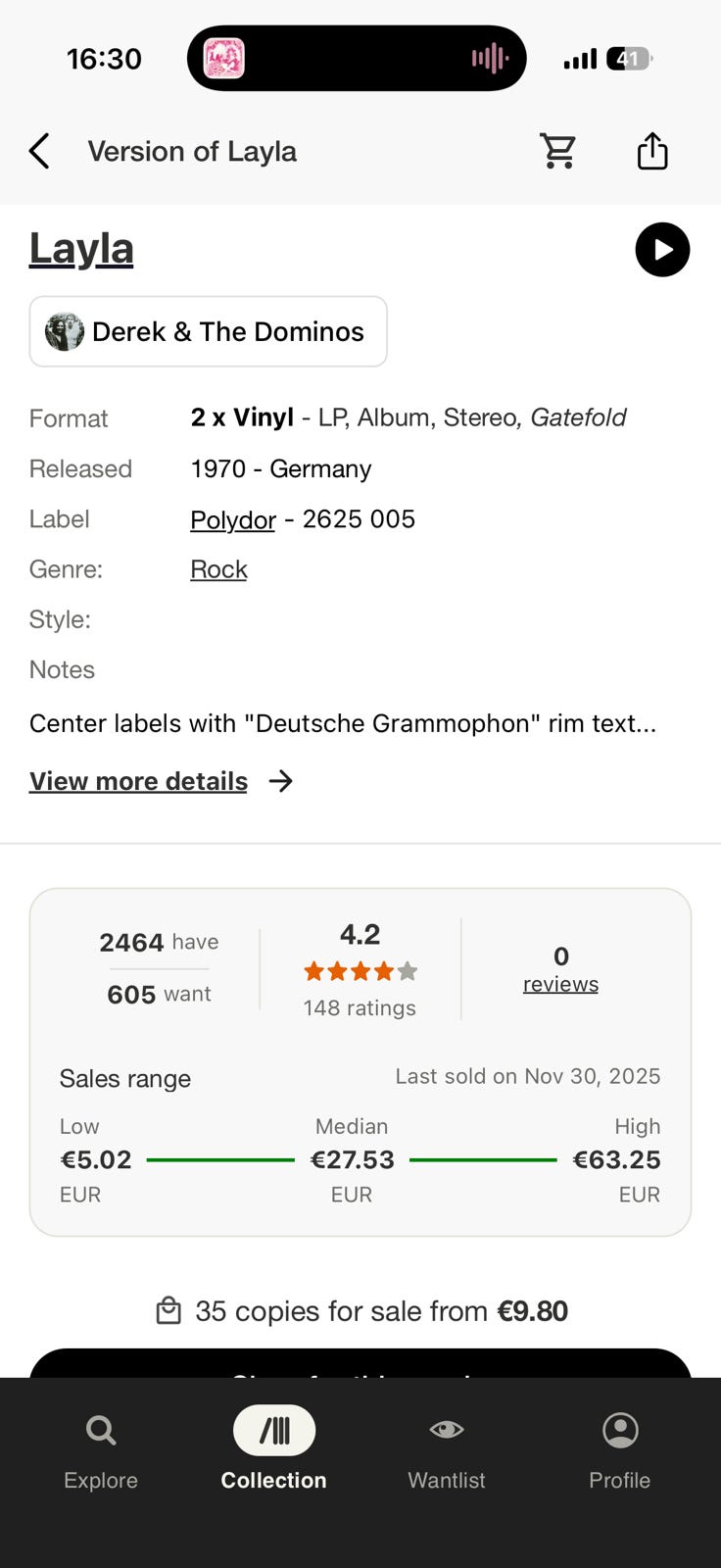721x1568 pixels.
Task: Tap the currently playing app in Dynamic Island
Action: pos(226,58)
